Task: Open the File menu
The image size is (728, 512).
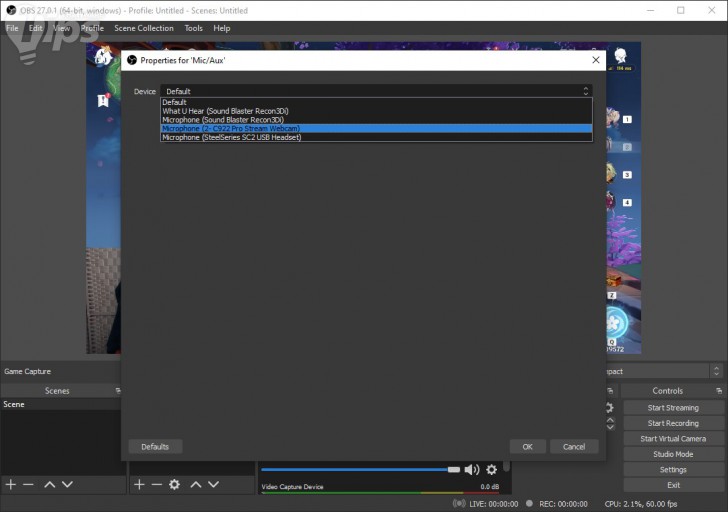Action: point(12,28)
